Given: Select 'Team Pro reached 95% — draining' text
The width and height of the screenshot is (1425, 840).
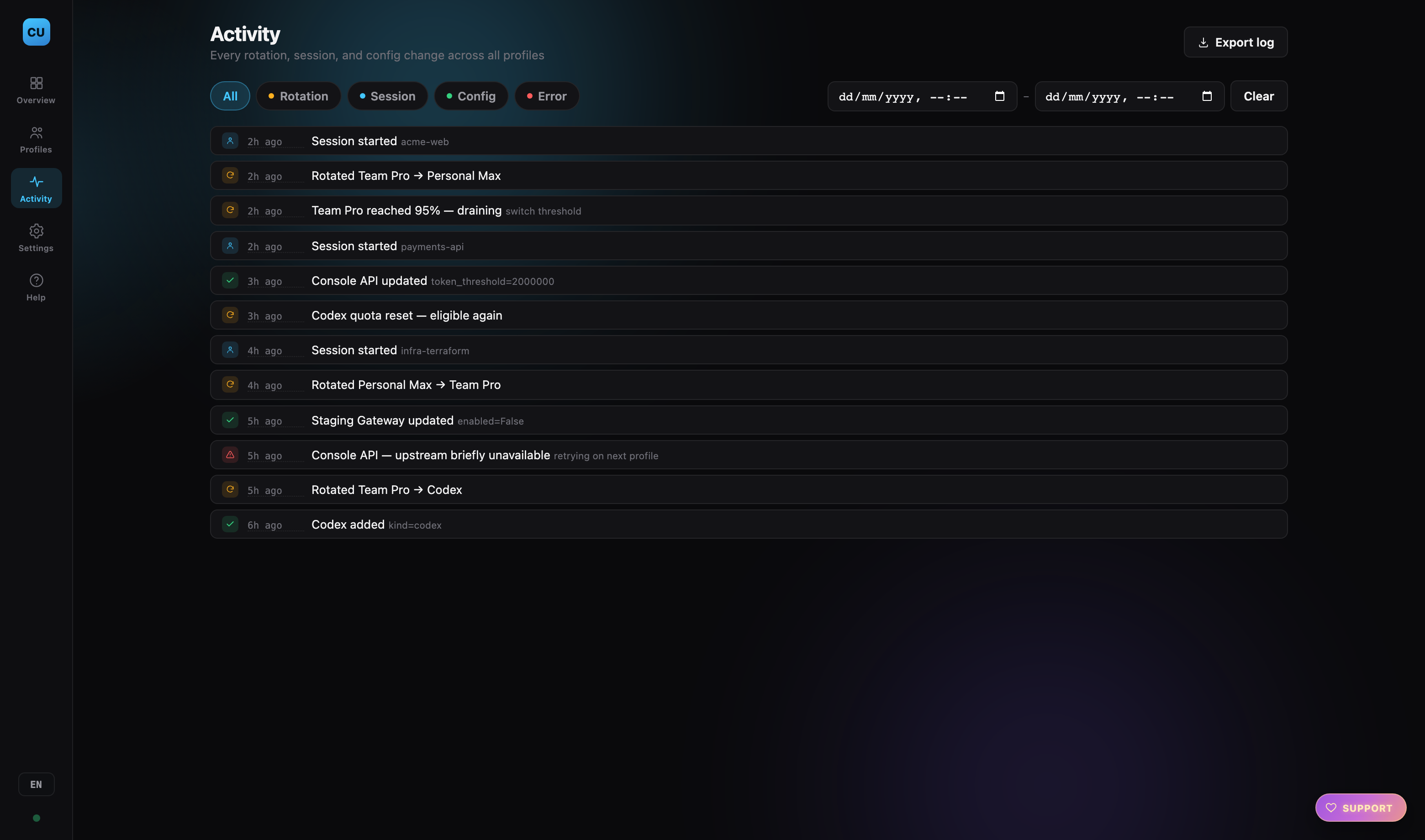Looking at the screenshot, I should 406,210.
